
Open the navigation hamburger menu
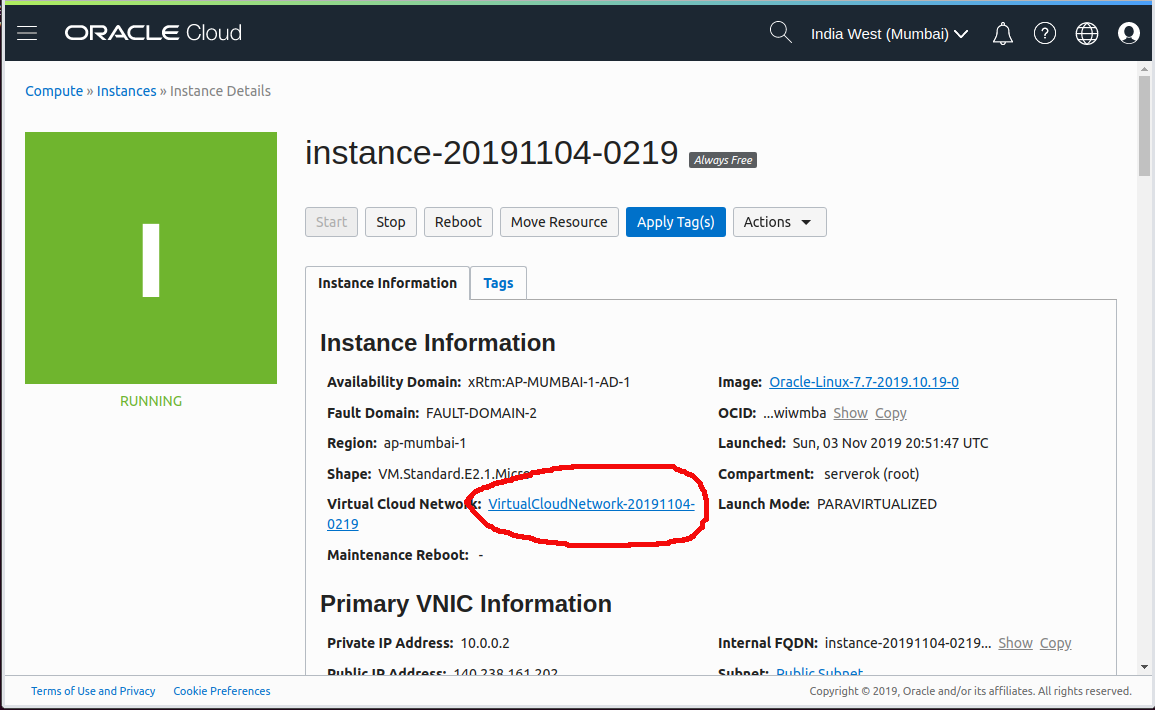click(x=26, y=32)
